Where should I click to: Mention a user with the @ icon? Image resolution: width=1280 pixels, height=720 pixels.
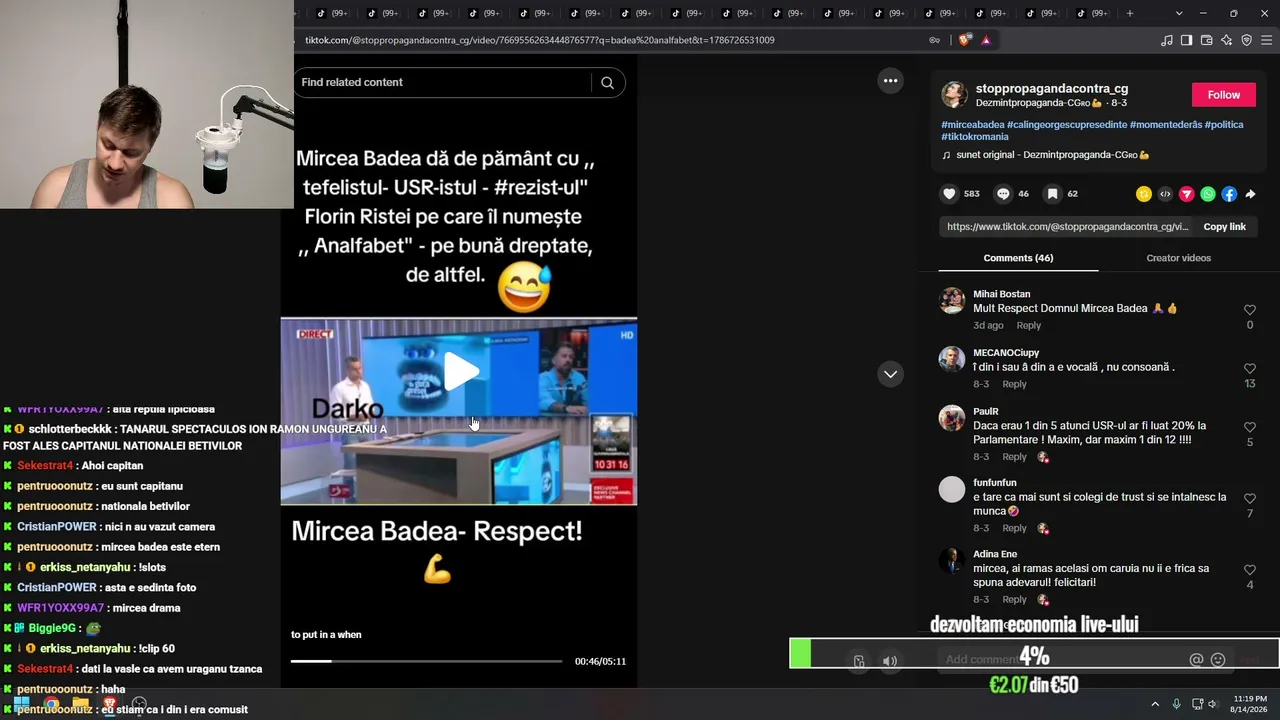point(1196,660)
